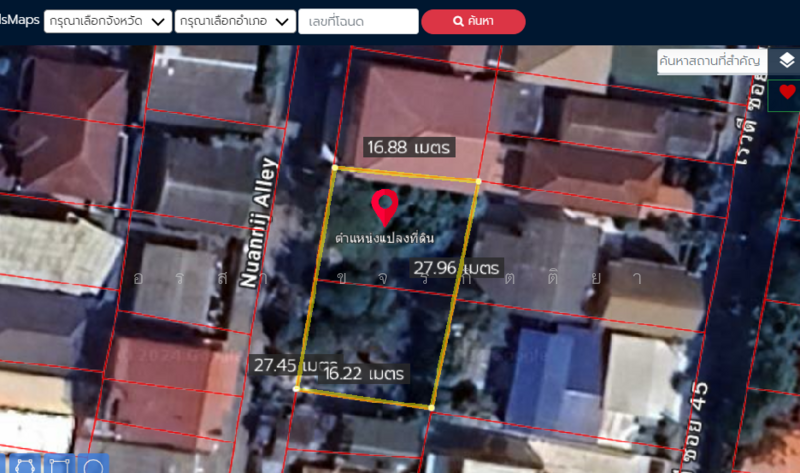800x473 pixels.
Task: Click the title deed number input field
Action: tap(358, 21)
